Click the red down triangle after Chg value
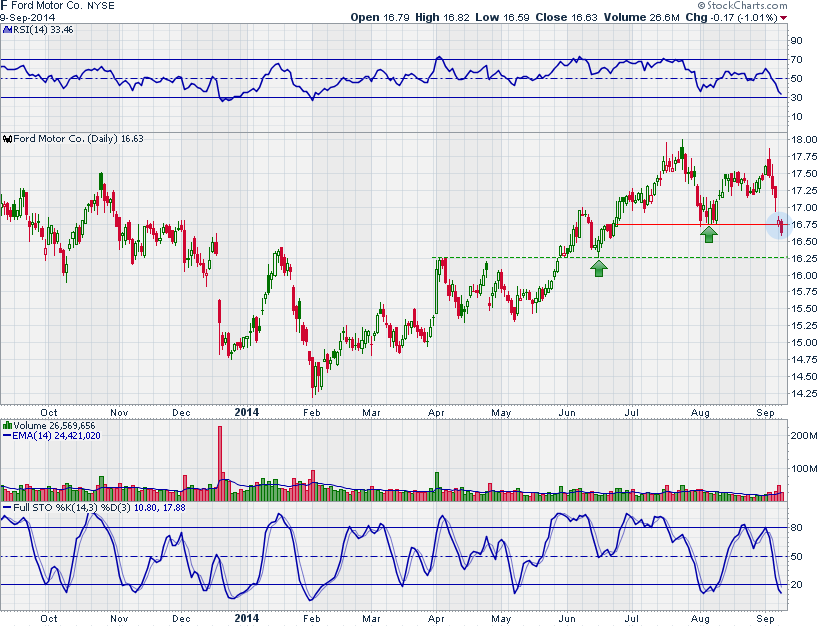Screen dimensions: 817x626 pos(784,18)
